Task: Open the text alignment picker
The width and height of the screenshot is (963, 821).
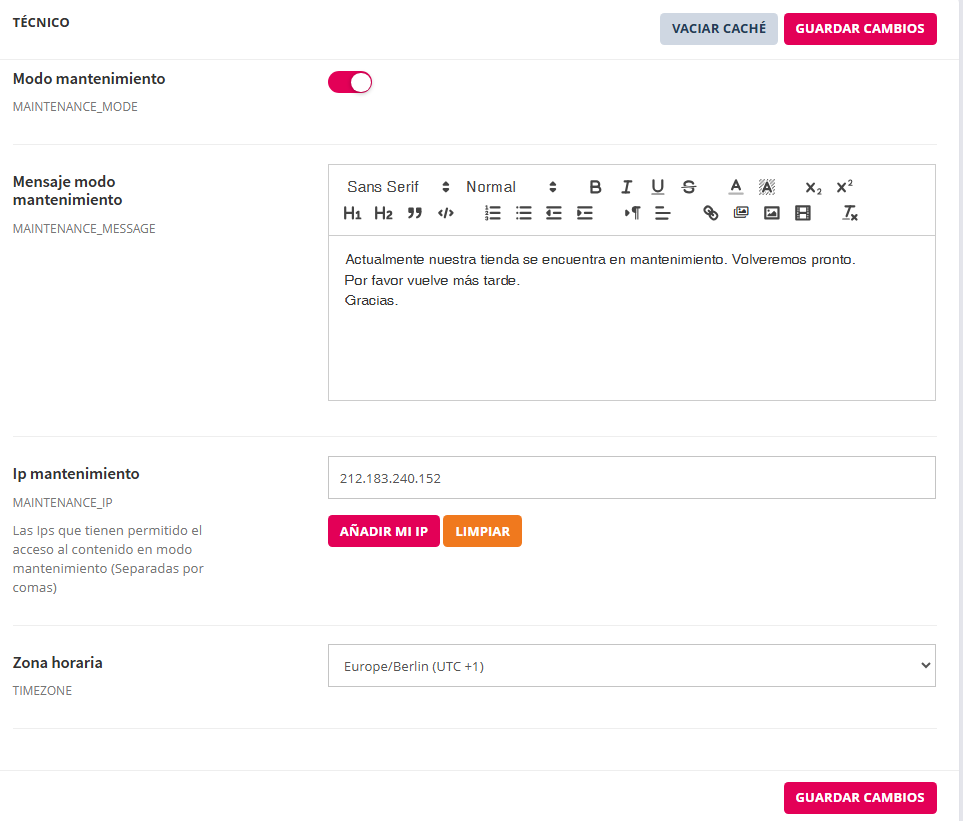Action: [x=662, y=213]
